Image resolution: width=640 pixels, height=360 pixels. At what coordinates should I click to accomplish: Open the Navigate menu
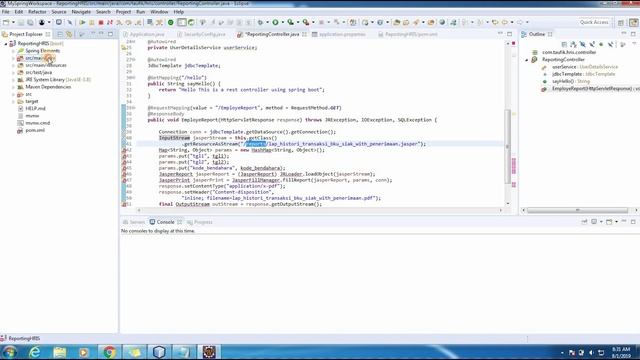(x=81, y=12)
